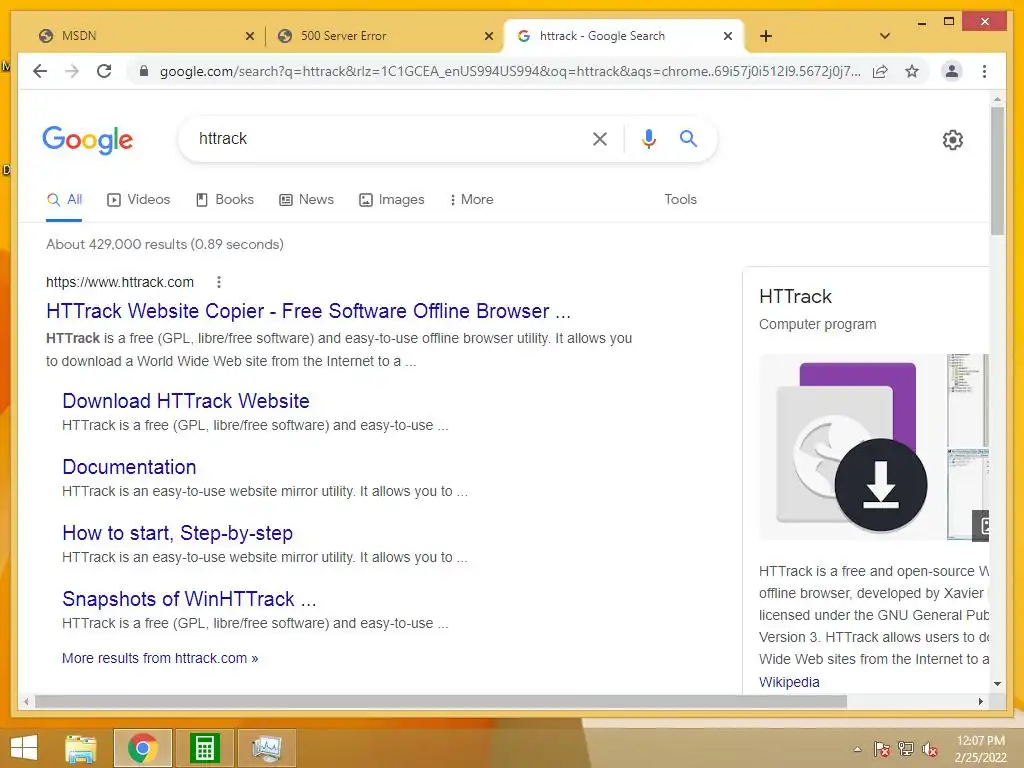Select the All results filter

point(64,200)
